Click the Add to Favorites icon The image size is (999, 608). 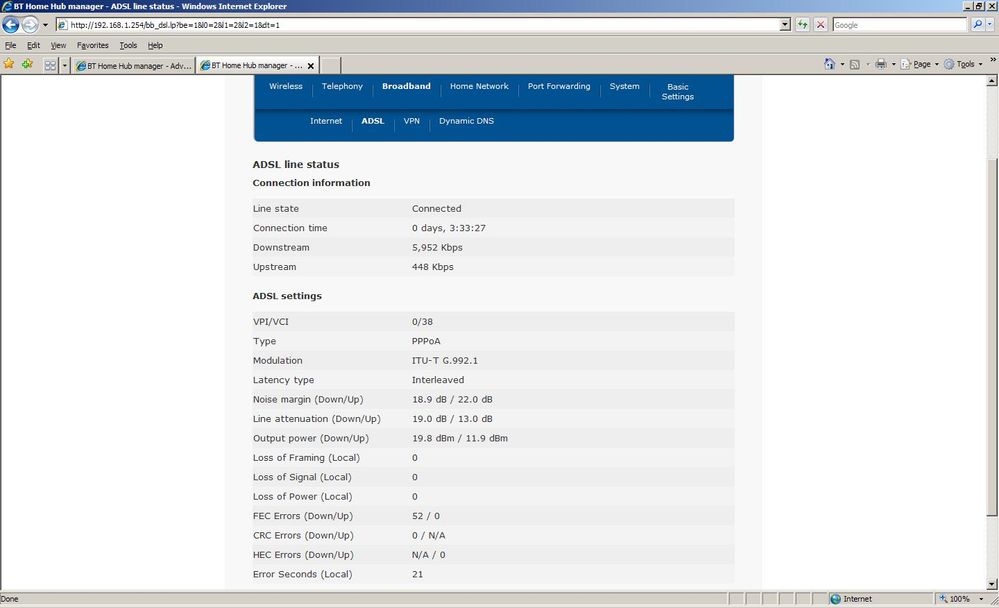click(x=27, y=64)
